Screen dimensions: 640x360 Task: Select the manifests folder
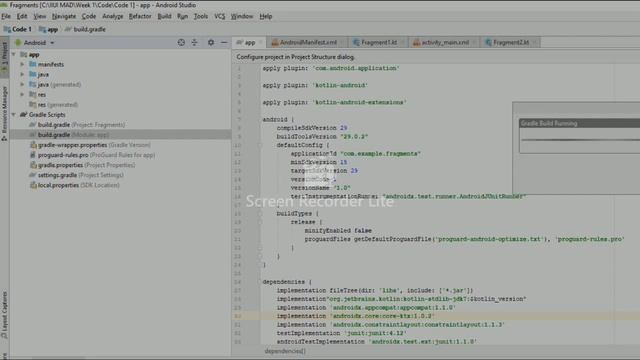point(47,64)
